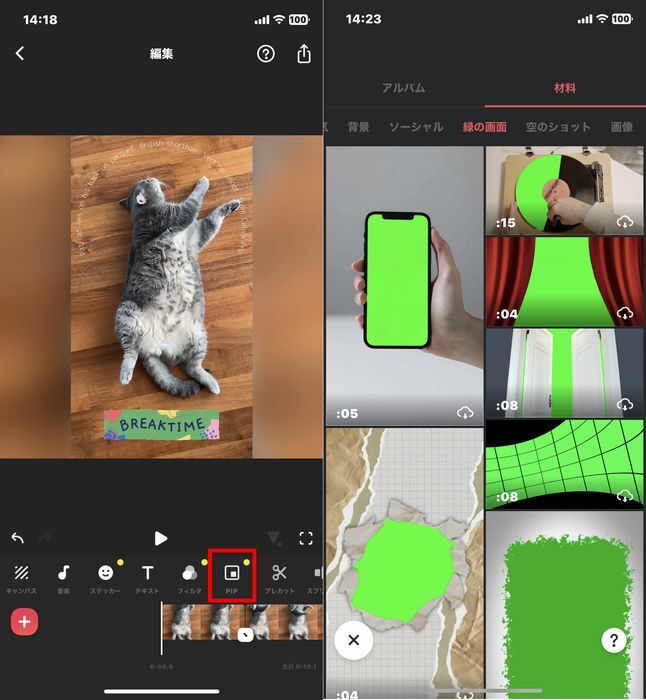Tap the share/export icon
This screenshot has width=646, height=700.
[x=304, y=54]
